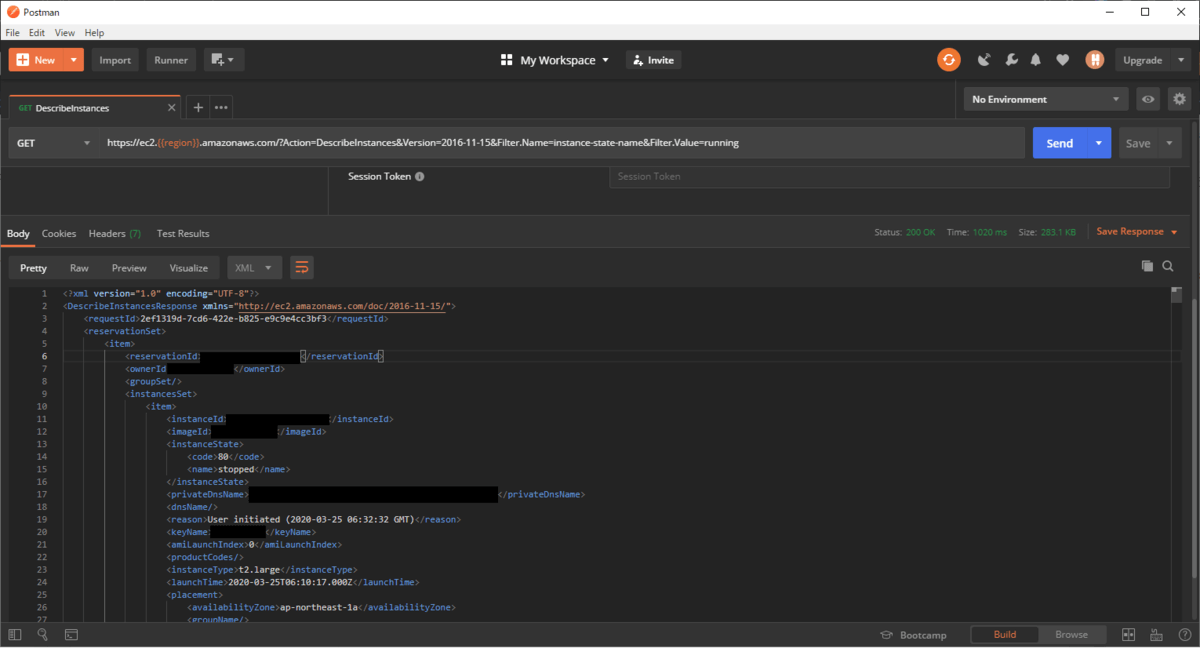This screenshot has width=1200, height=648.
Task: Click the Session Token input field
Action: click(x=889, y=177)
